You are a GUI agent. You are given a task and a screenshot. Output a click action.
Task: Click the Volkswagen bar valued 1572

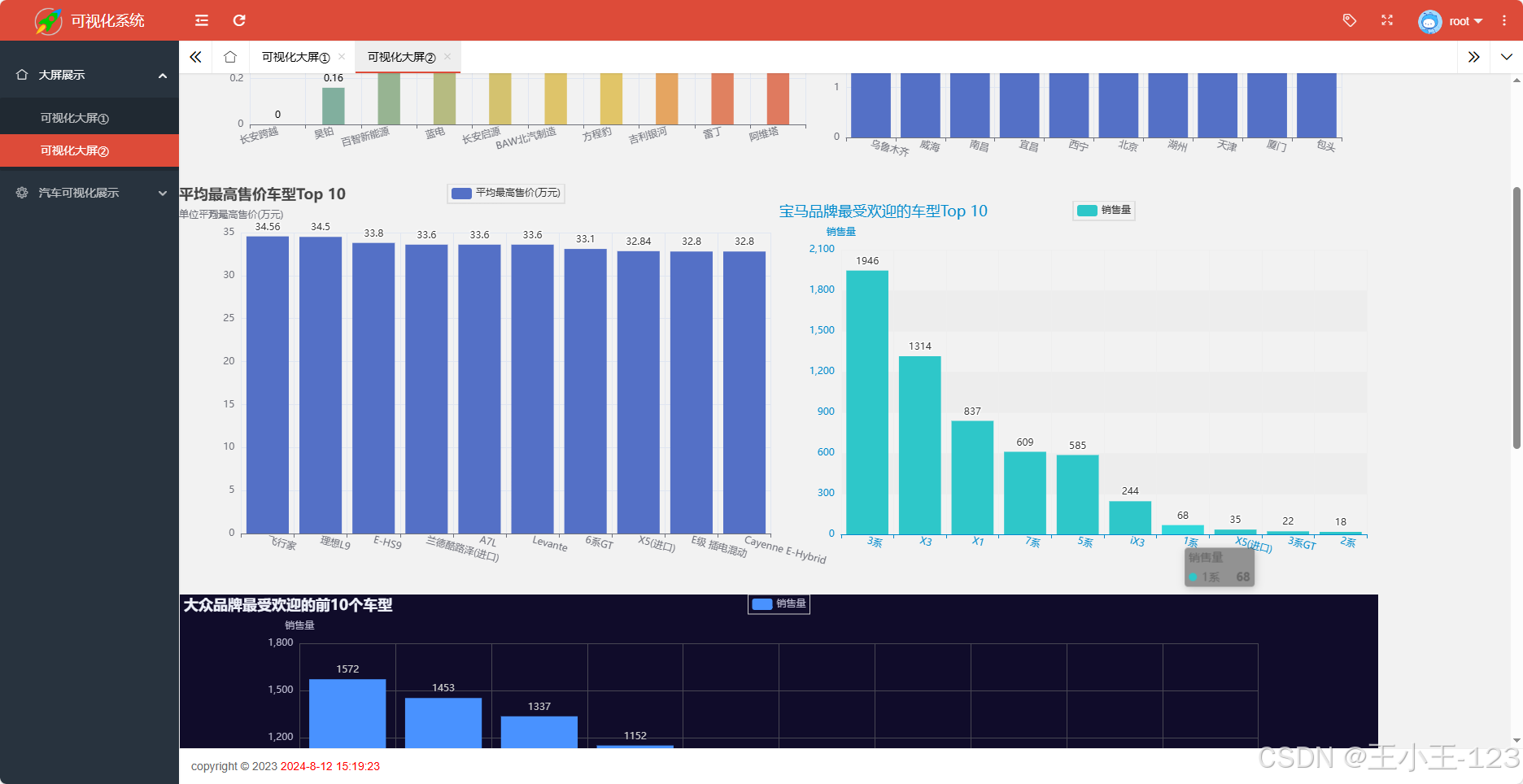pyautogui.click(x=347, y=713)
